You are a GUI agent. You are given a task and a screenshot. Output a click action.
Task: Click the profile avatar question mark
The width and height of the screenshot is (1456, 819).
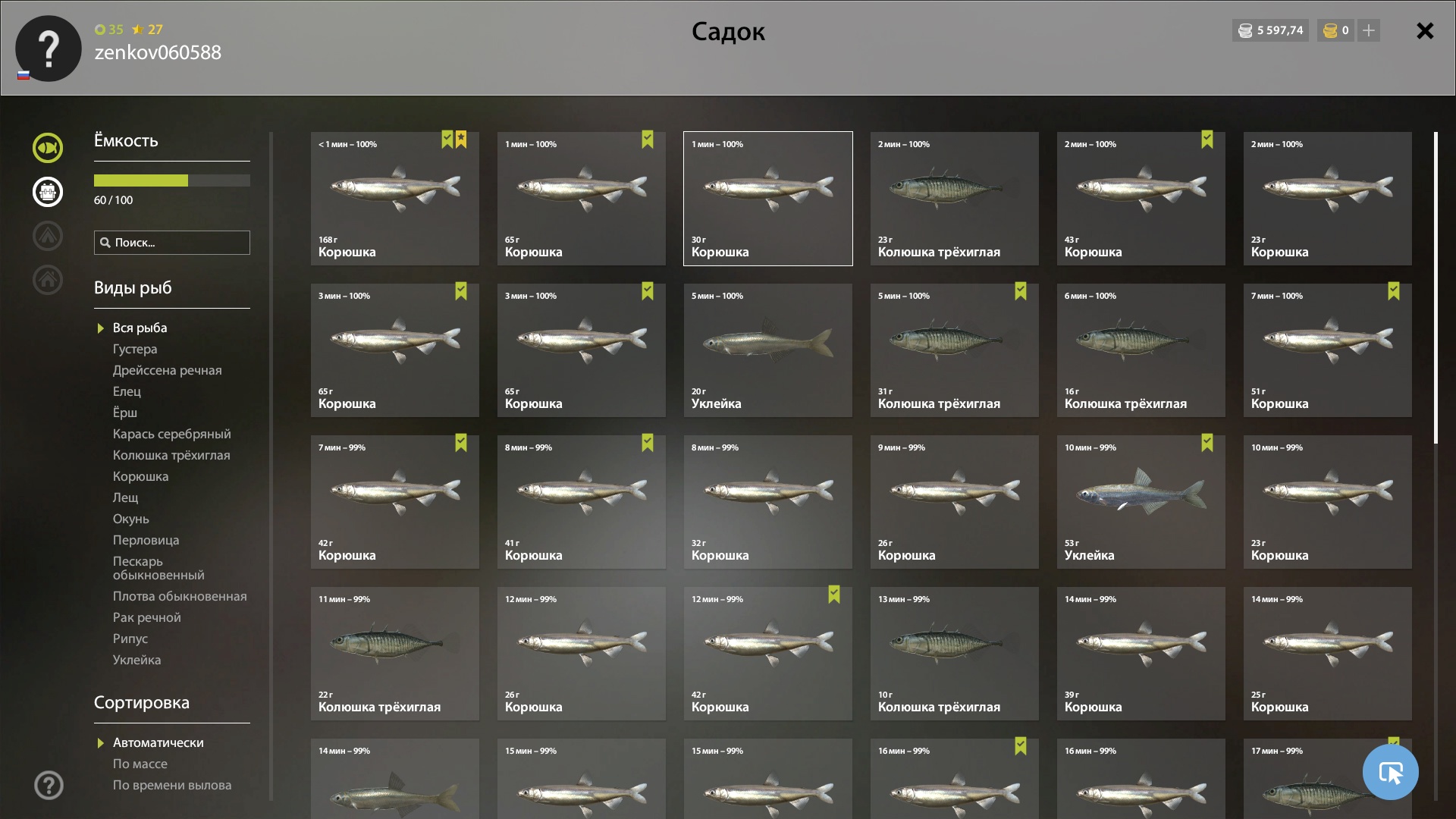point(49,49)
